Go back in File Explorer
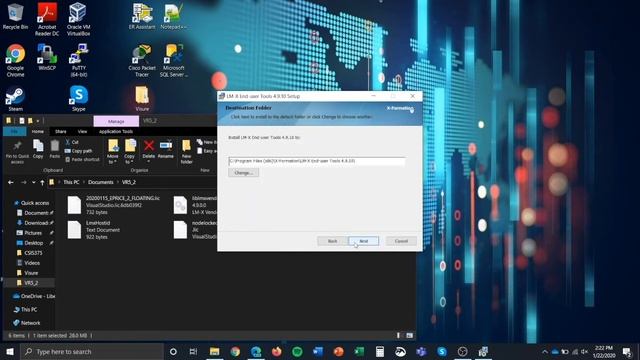This screenshot has height=360, width=640. (x=11, y=182)
